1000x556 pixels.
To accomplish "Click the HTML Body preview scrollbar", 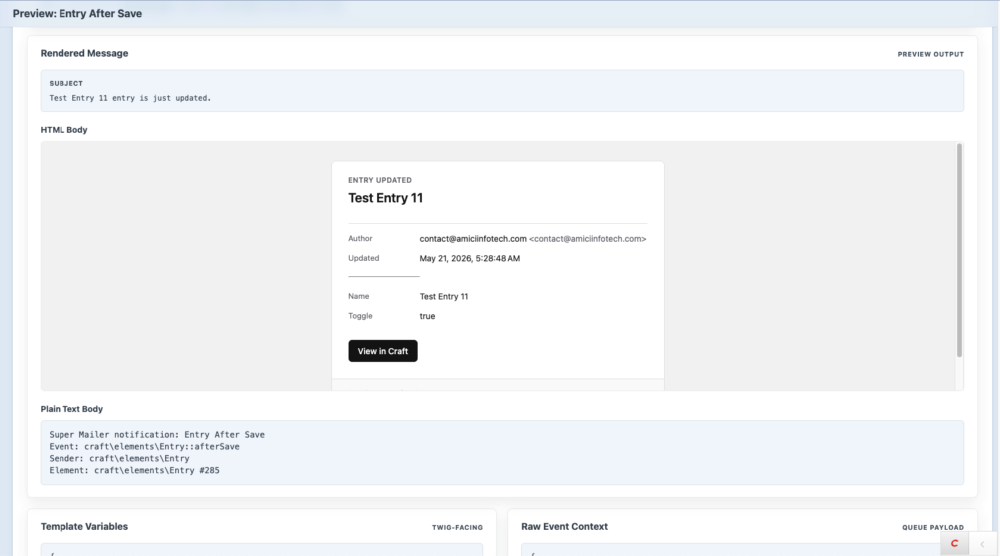I will [959, 250].
